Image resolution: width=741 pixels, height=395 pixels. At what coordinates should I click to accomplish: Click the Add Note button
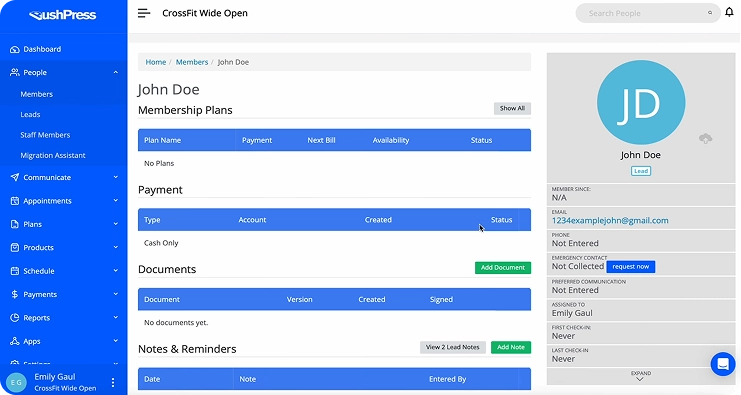pos(511,347)
